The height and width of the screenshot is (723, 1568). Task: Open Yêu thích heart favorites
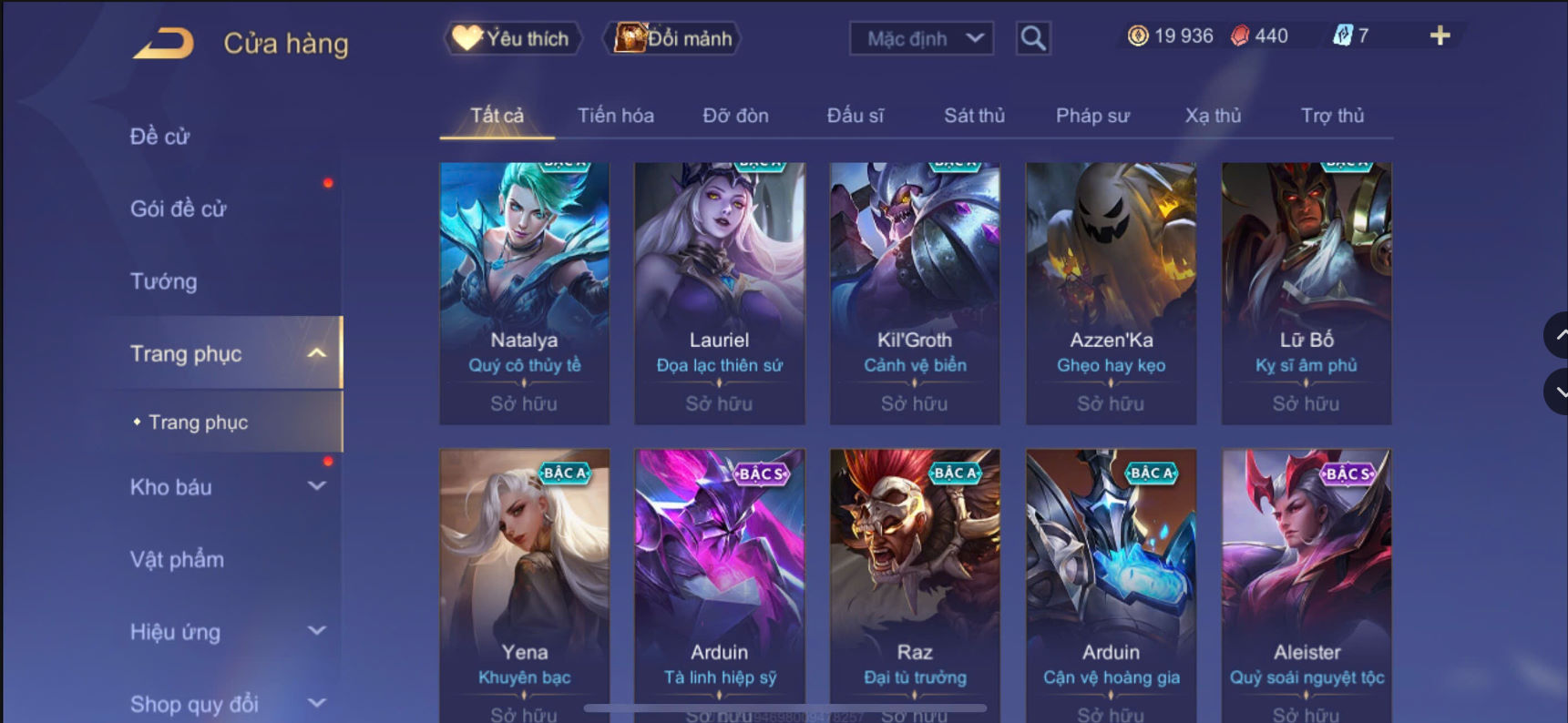pyautogui.click(x=513, y=38)
